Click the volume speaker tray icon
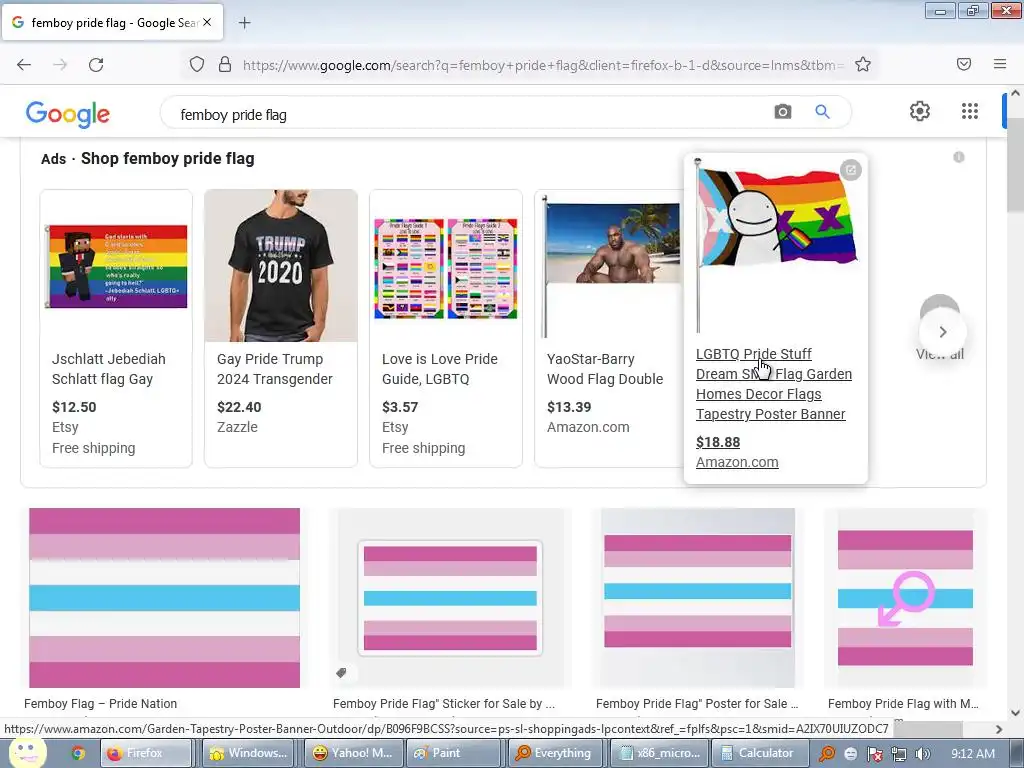Viewport: 1024px width, 768px height. tap(923, 754)
